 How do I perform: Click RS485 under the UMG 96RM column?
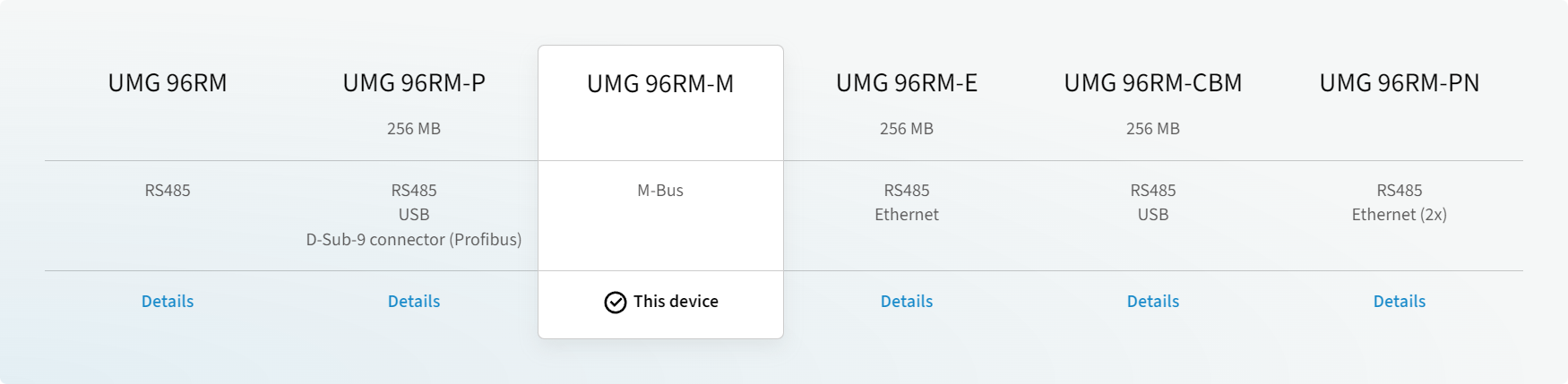click(168, 191)
